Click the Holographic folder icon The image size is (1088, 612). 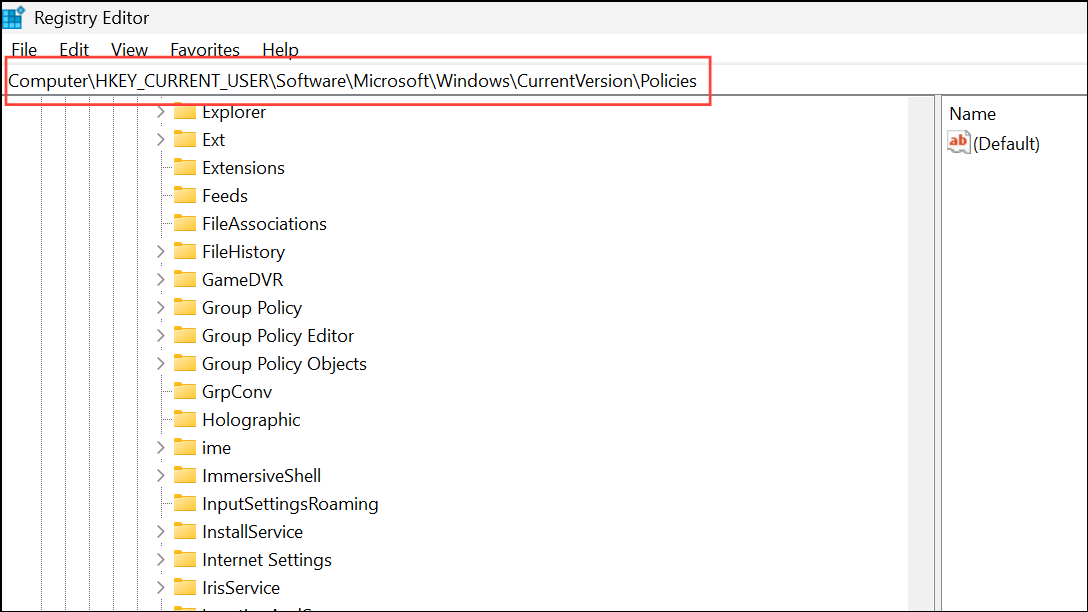[184, 419]
